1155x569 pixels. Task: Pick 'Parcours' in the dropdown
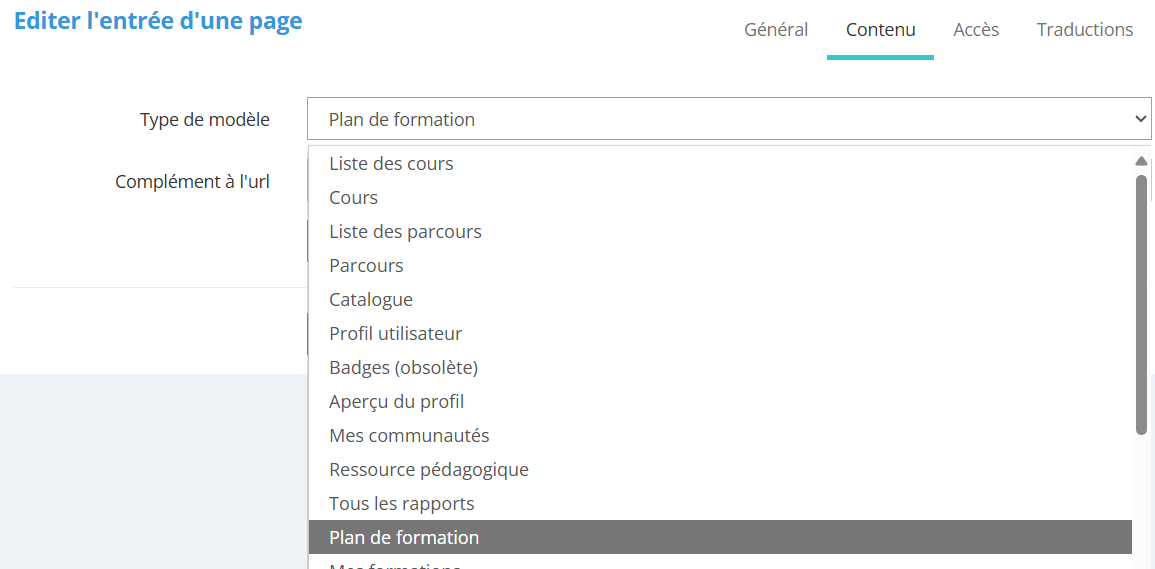coord(366,266)
